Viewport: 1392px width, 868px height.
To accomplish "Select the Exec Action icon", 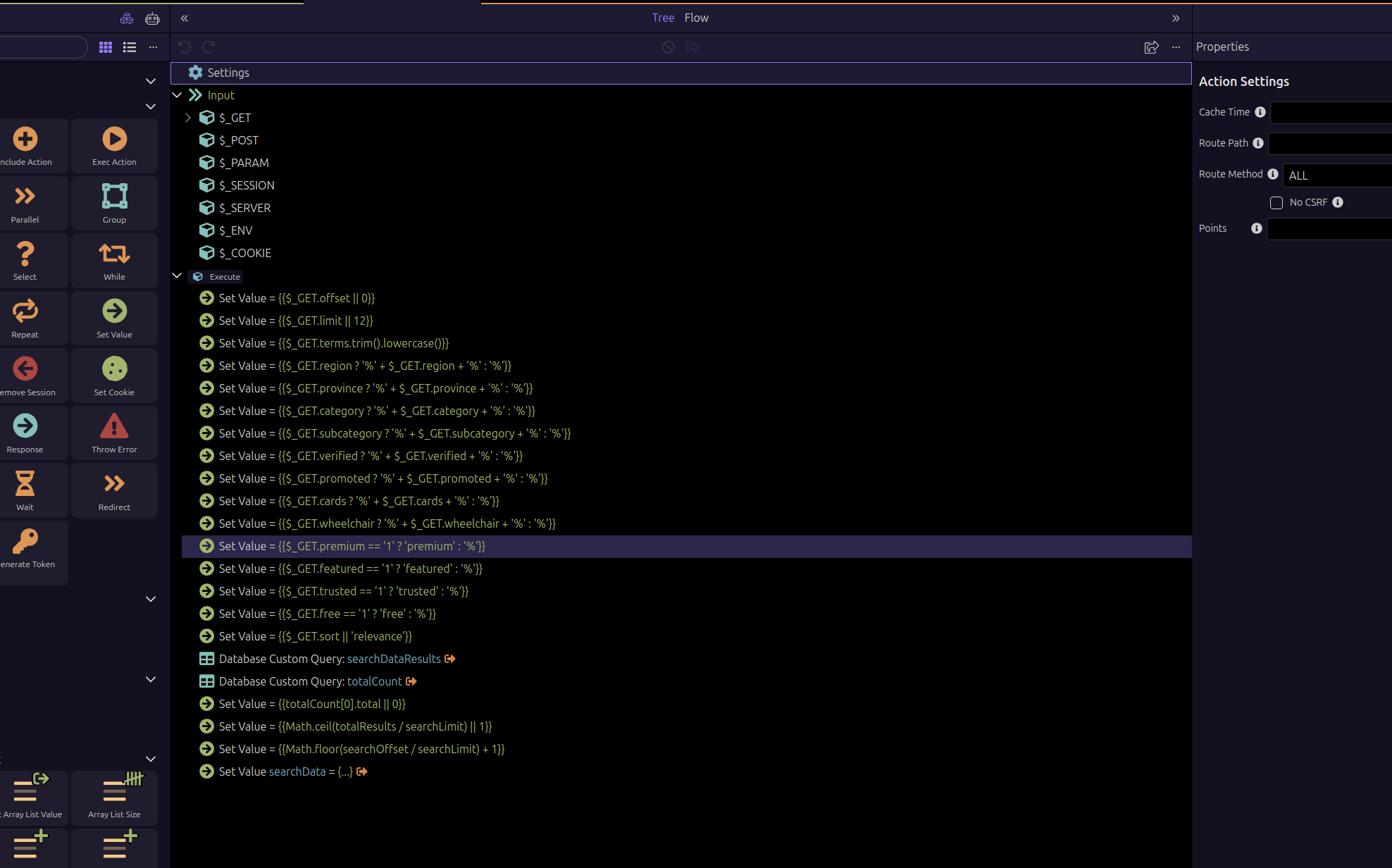I will pos(114,139).
